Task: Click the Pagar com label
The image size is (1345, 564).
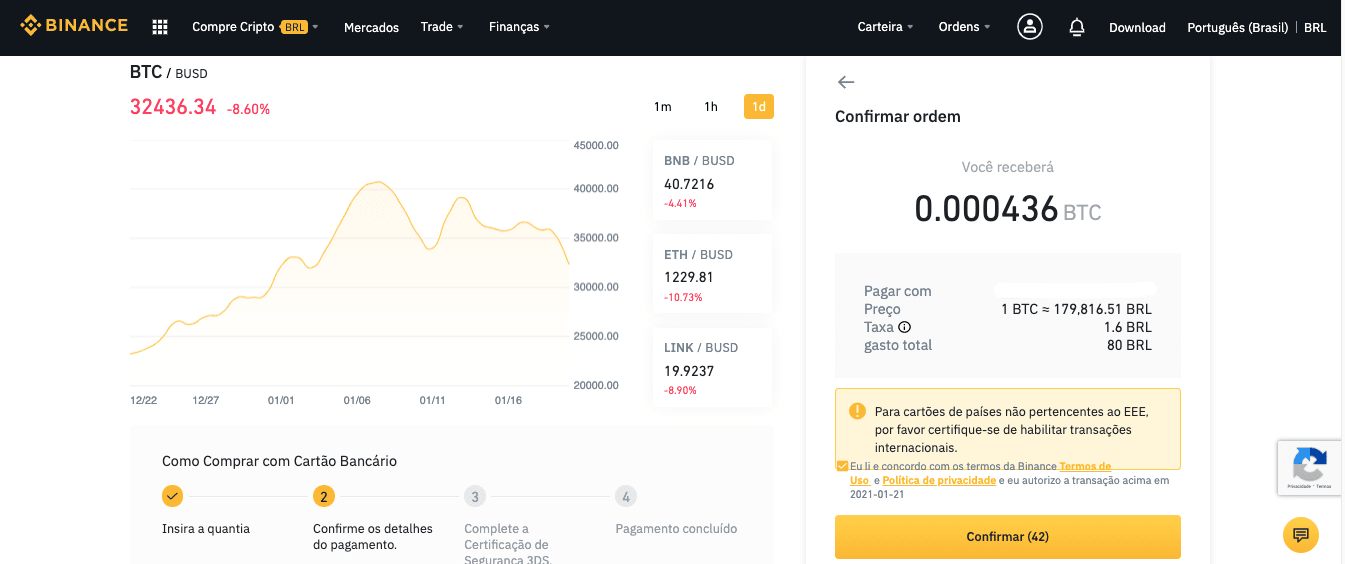Action: (x=898, y=291)
